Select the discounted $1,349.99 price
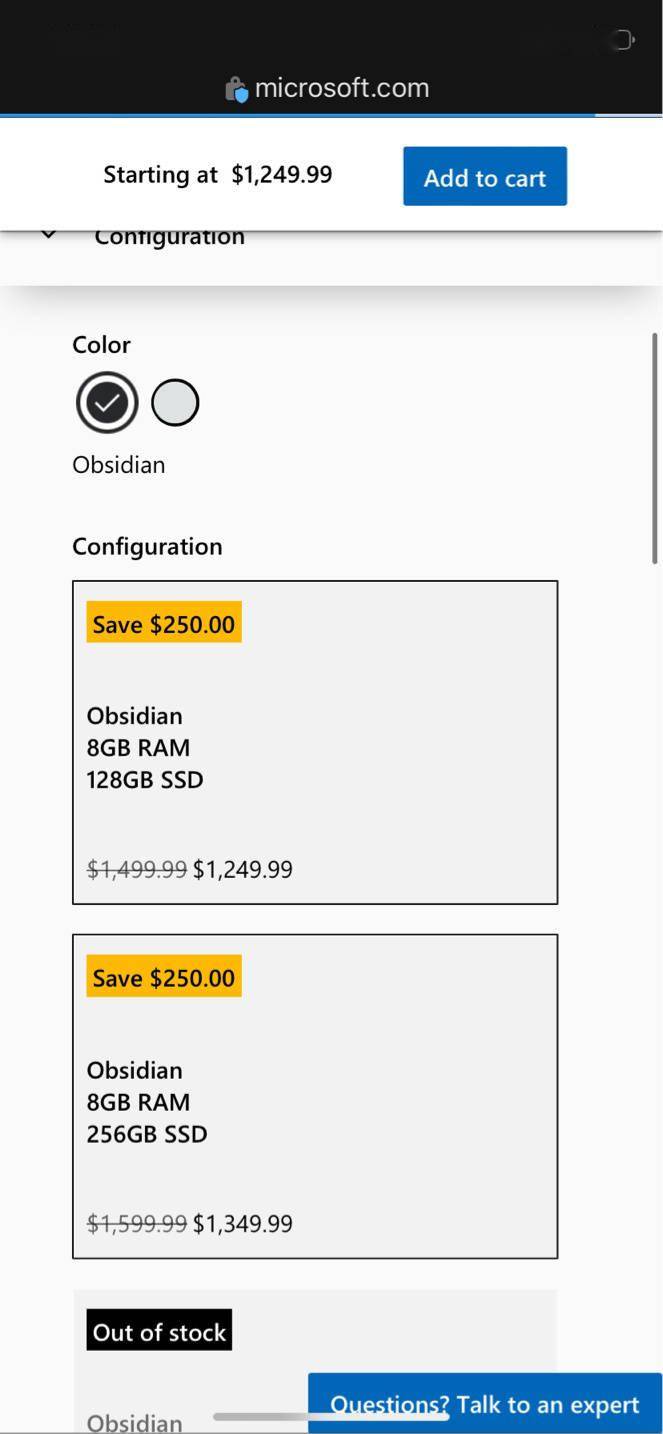 pos(242,1223)
